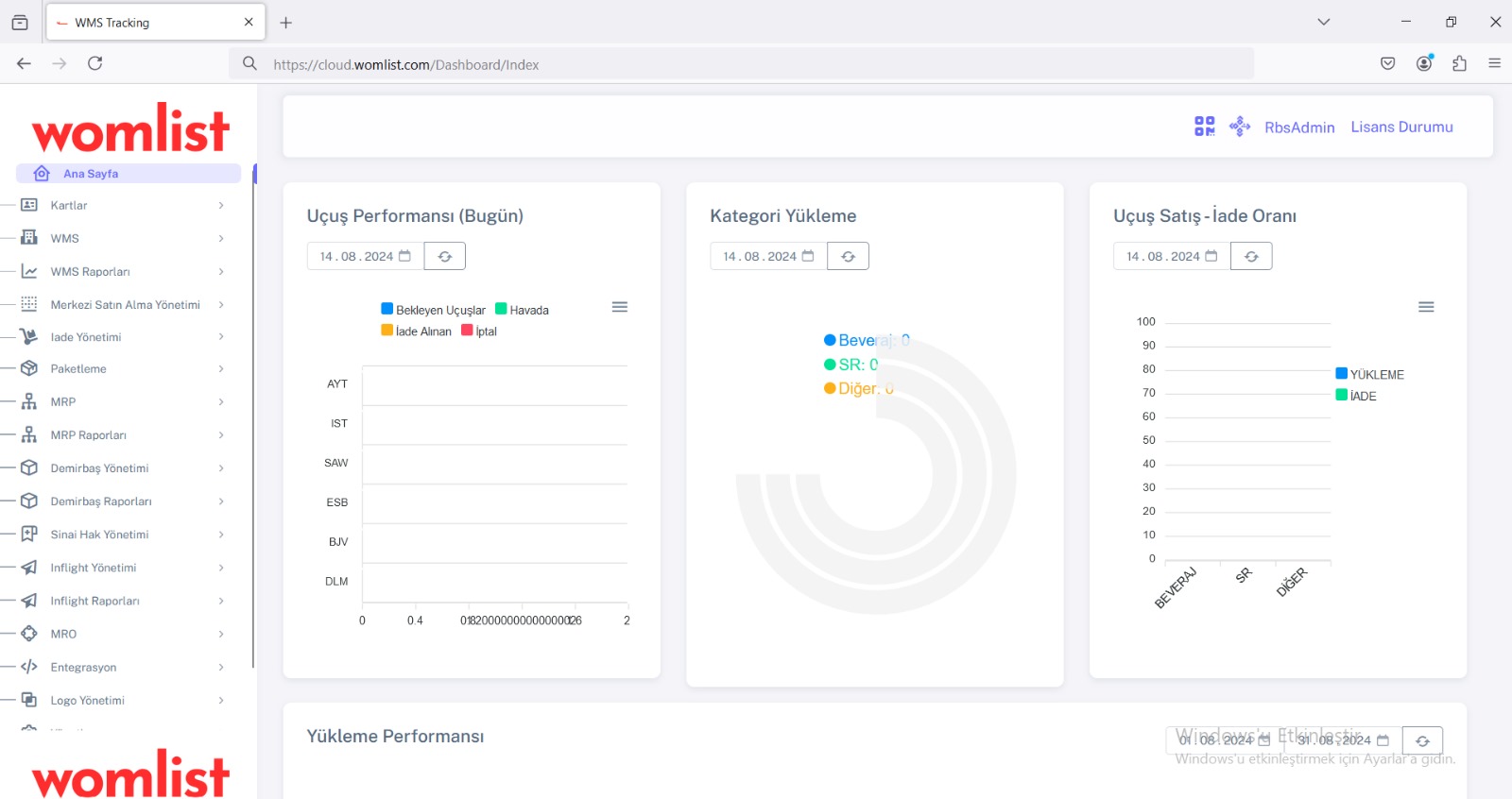
Task: Click the move arrows icon beside RbsAdmin
Action: pyautogui.click(x=1240, y=127)
